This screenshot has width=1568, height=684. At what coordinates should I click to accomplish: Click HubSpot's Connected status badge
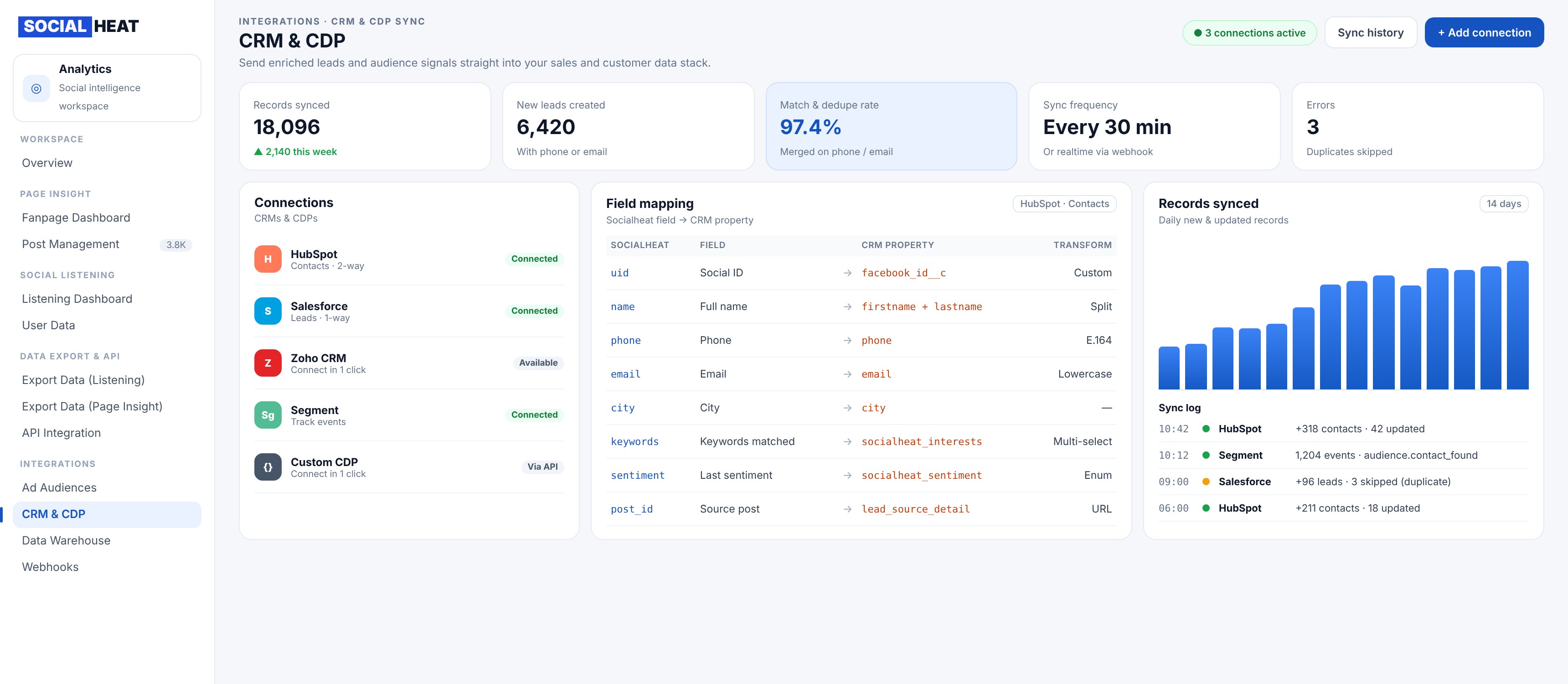534,259
